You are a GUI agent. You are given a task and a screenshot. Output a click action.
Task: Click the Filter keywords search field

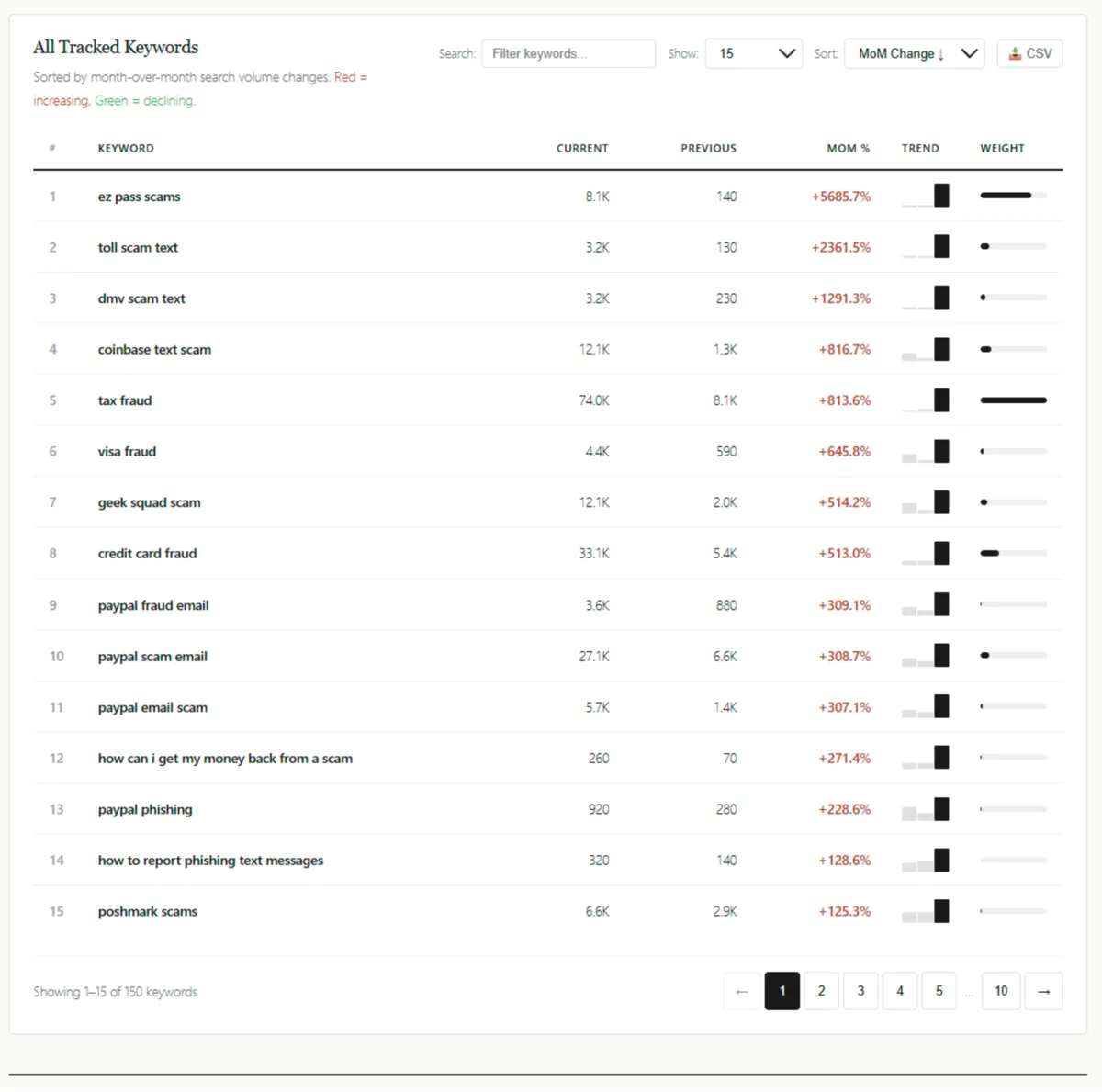(568, 53)
